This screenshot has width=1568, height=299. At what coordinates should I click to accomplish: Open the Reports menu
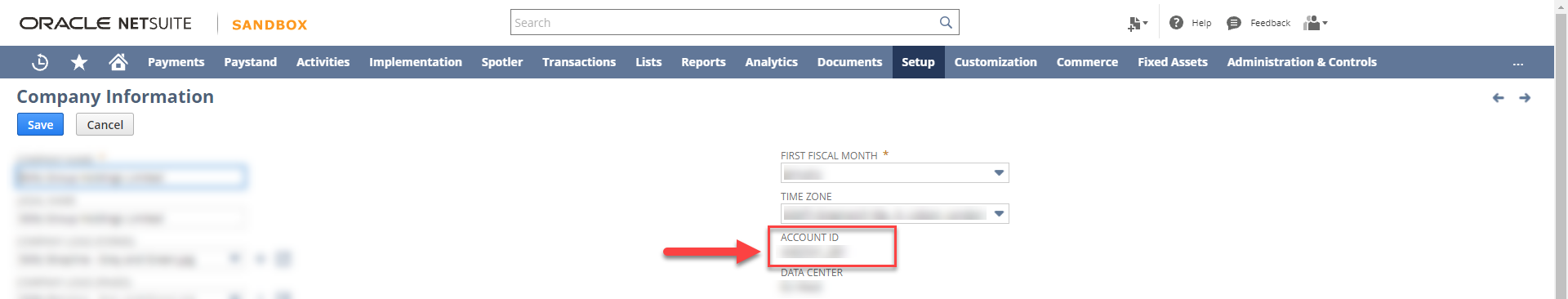point(703,62)
